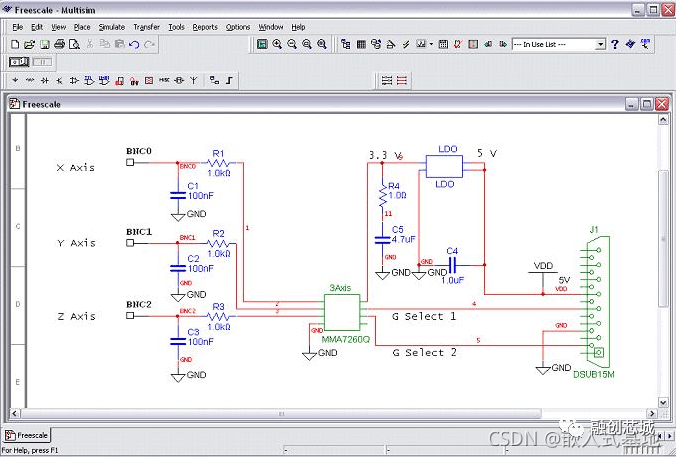Click the Redo arrow icon
Image resolution: width=676 pixels, height=457 pixels.
pyautogui.click(x=149, y=44)
